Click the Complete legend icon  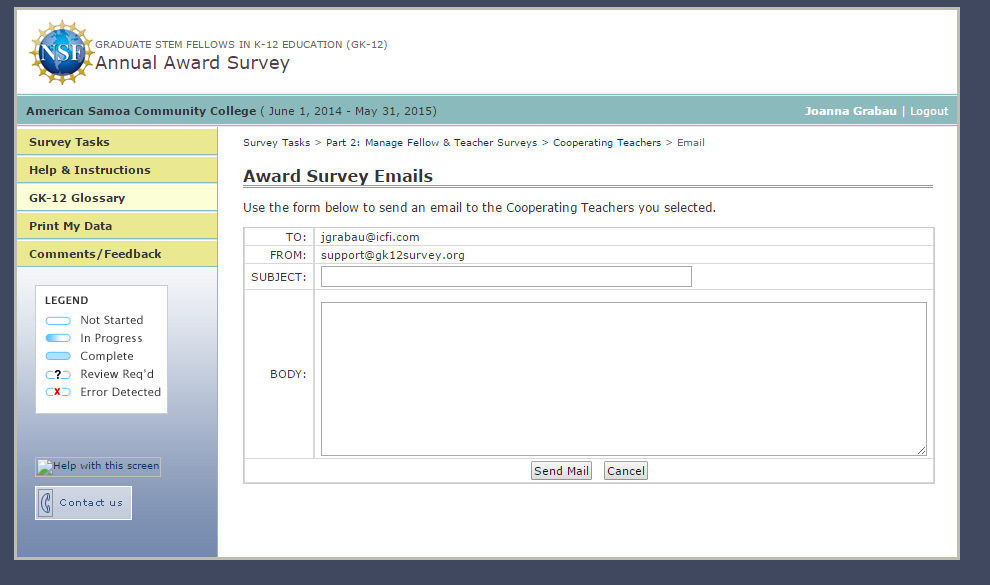[58, 357]
